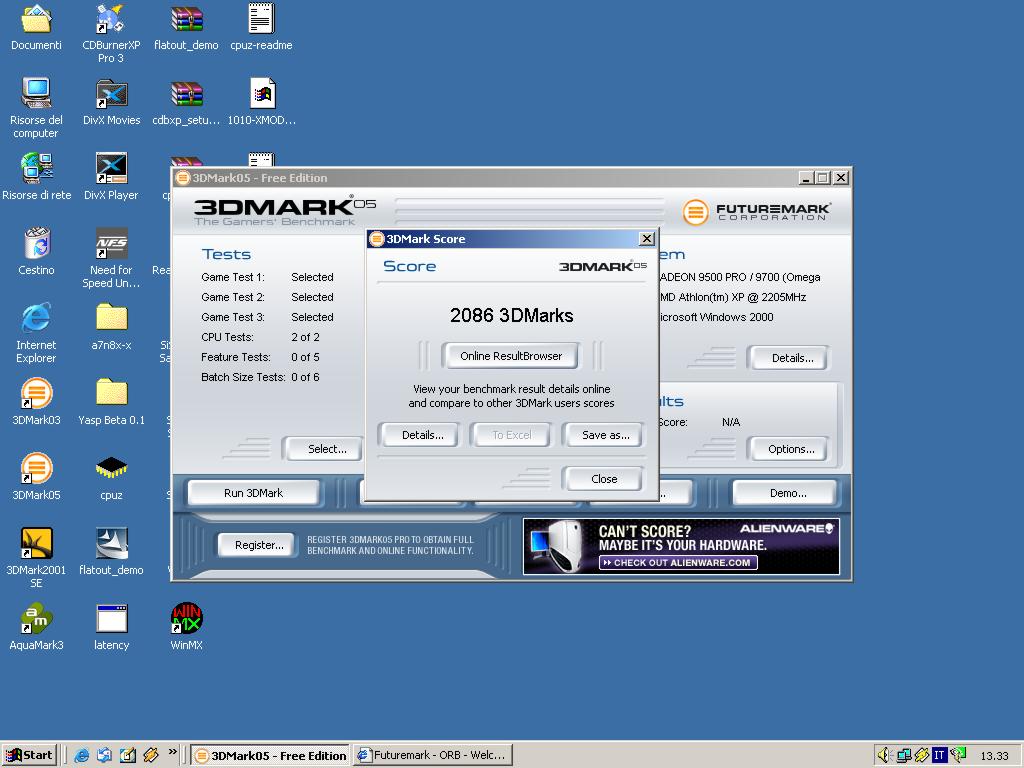Open the Start menu
This screenshot has height=768, width=1024.
click(29, 756)
